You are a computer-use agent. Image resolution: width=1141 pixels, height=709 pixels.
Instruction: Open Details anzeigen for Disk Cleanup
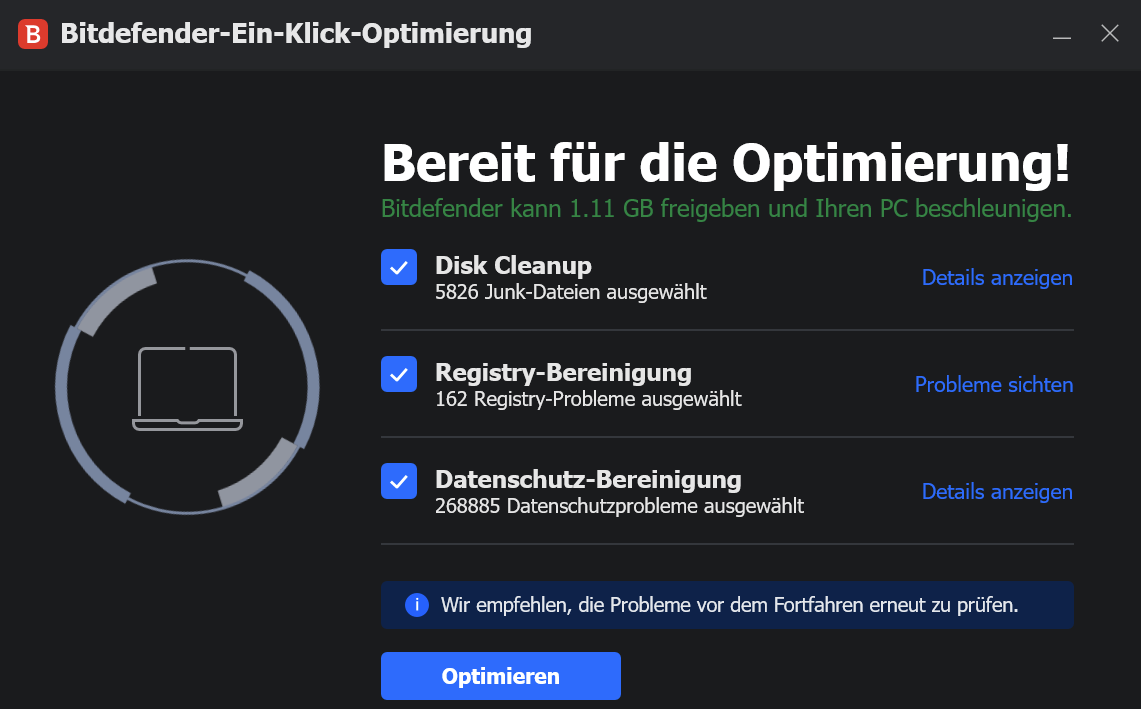pos(997,277)
